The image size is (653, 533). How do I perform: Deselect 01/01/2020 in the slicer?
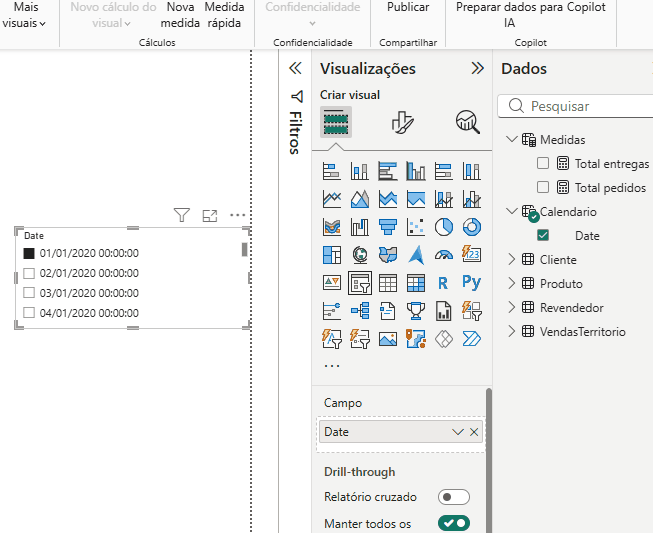click(x=29, y=253)
